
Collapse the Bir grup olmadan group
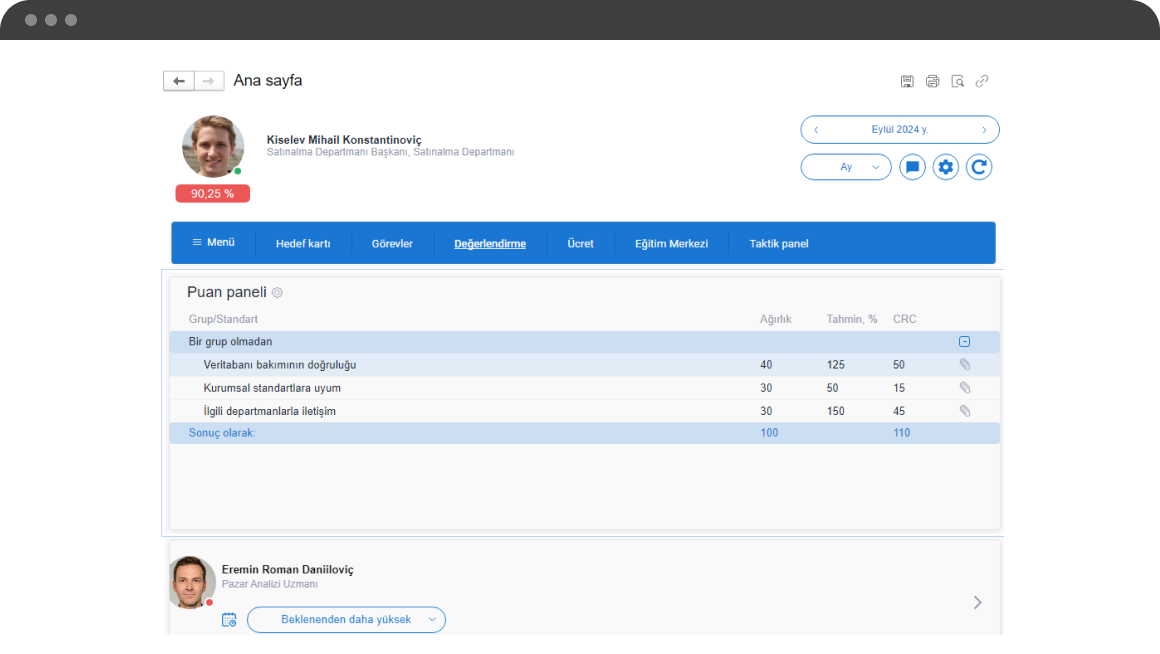coord(965,342)
